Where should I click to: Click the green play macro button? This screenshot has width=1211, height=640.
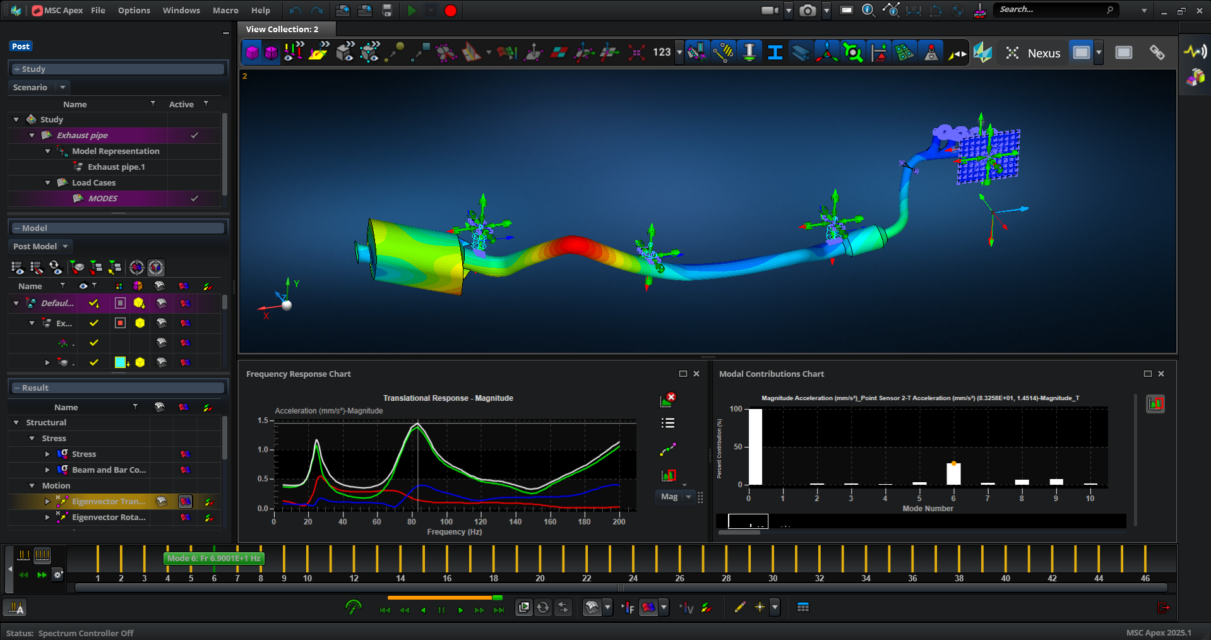coord(411,10)
